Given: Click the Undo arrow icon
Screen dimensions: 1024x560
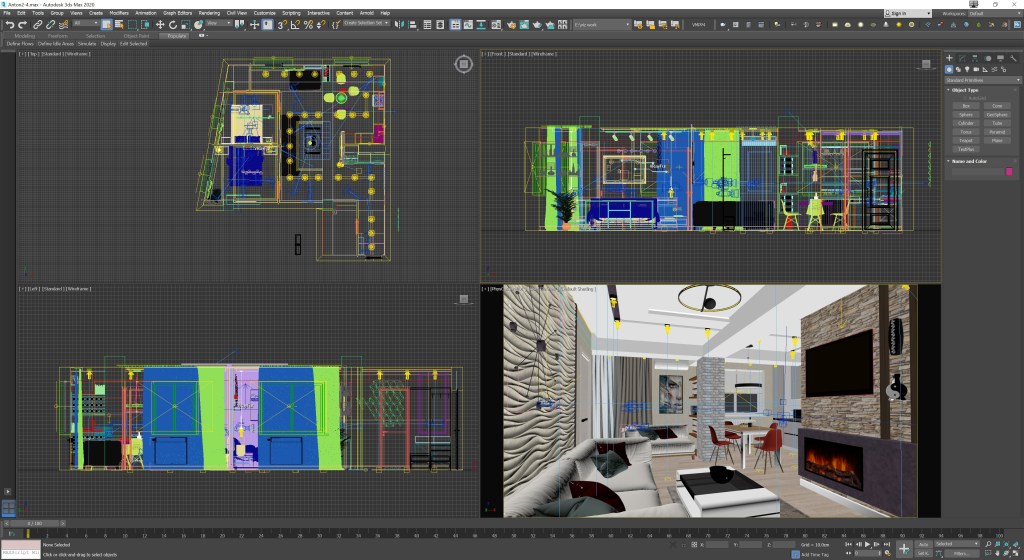Looking at the screenshot, I should point(9,24).
